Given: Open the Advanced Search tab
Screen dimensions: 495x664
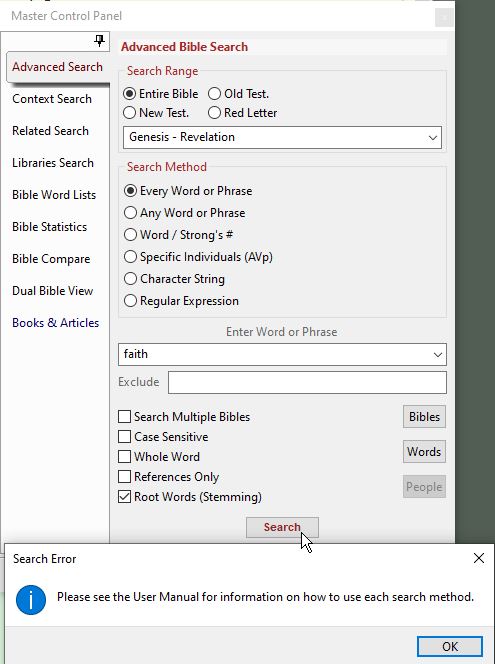Looking at the screenshot, I should (x=57, y=67).
